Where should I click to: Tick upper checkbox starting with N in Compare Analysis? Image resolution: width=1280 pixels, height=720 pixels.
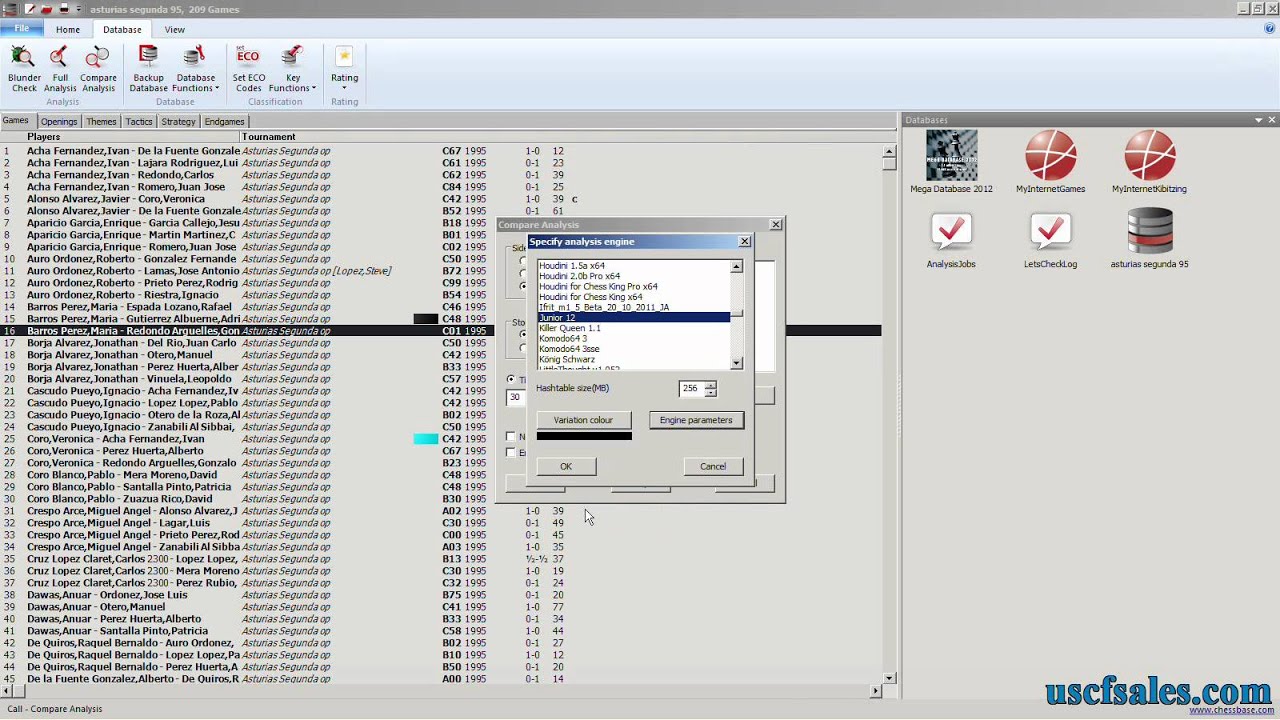[x=511, y=437]
